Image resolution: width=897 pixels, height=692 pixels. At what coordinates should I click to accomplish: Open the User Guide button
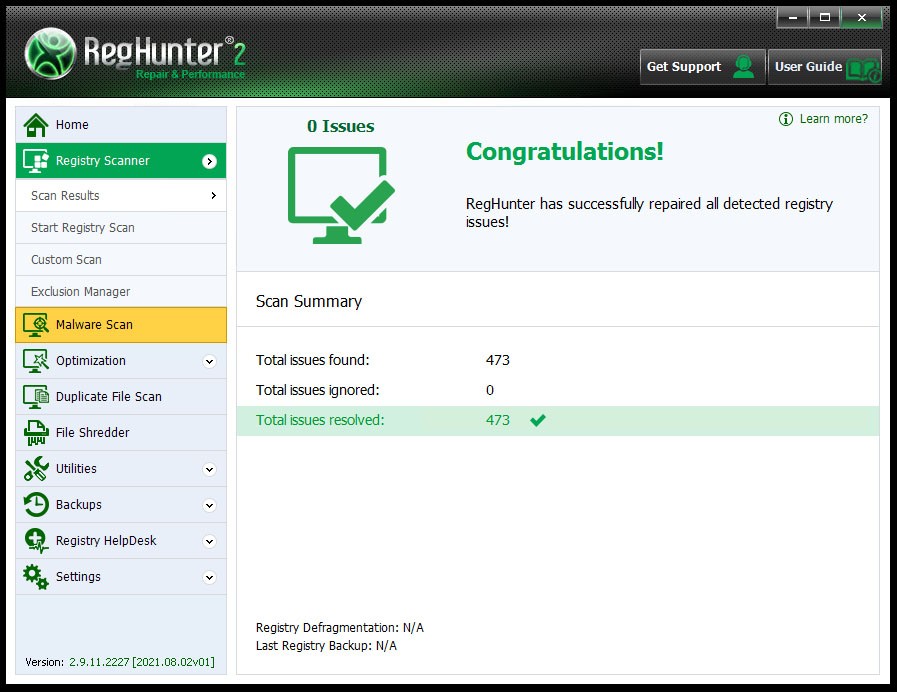tap(824, 67)
